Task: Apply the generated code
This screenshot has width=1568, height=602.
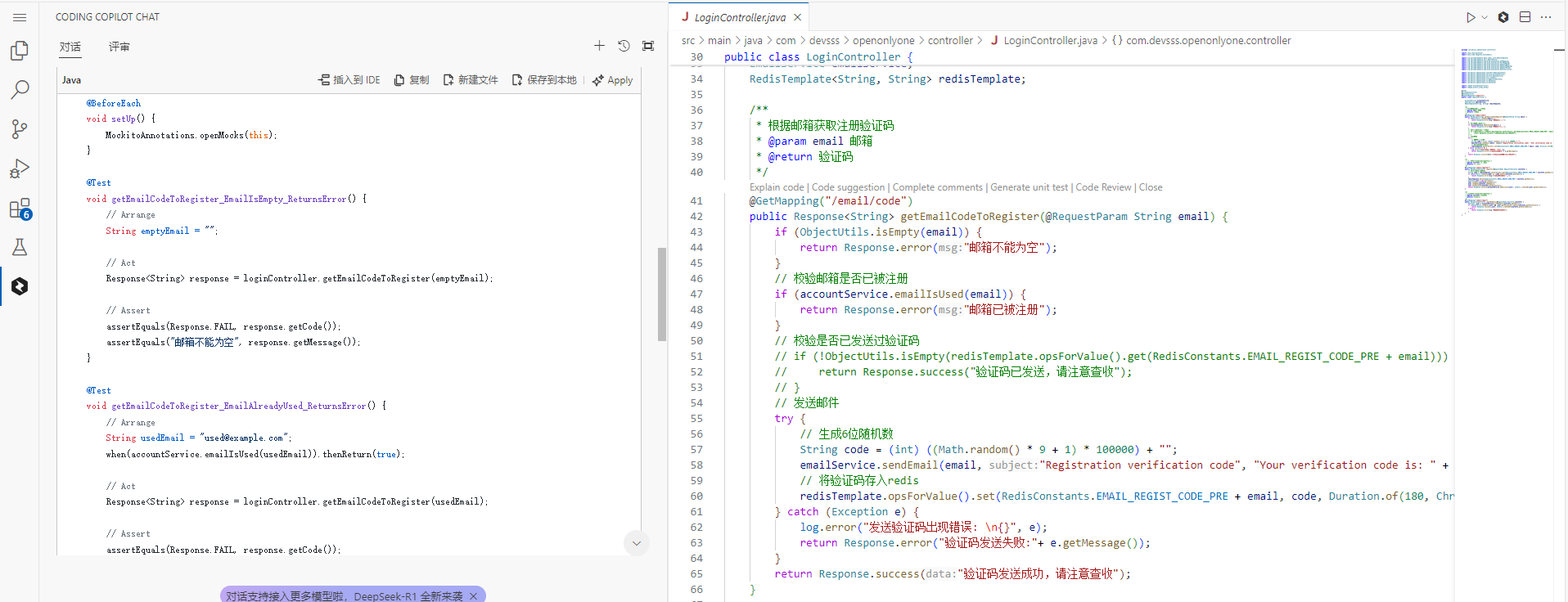Action: pyautogui.click(x=612, y=80)
